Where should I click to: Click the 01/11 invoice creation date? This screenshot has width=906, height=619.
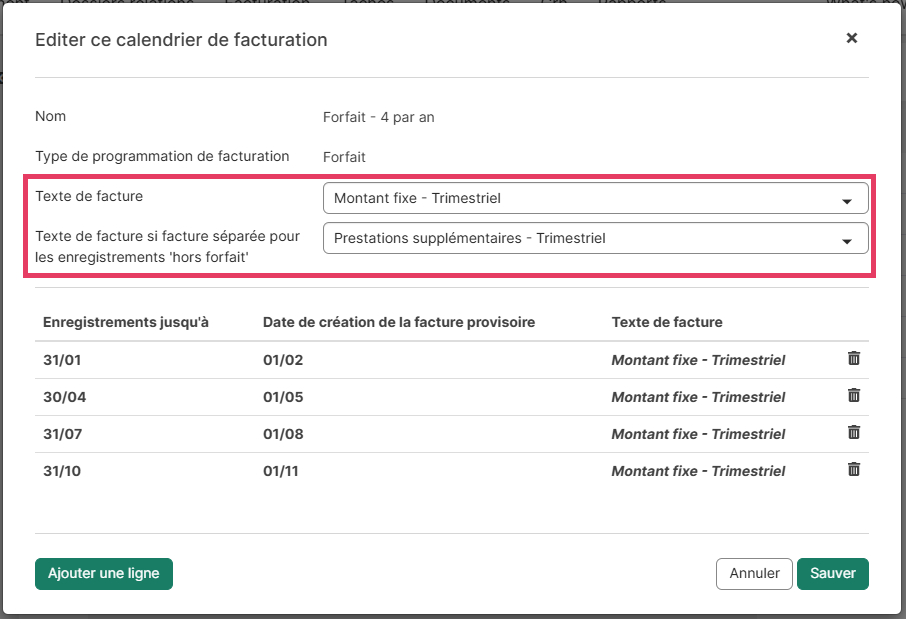pyautogui.click(x=283, y=471)
